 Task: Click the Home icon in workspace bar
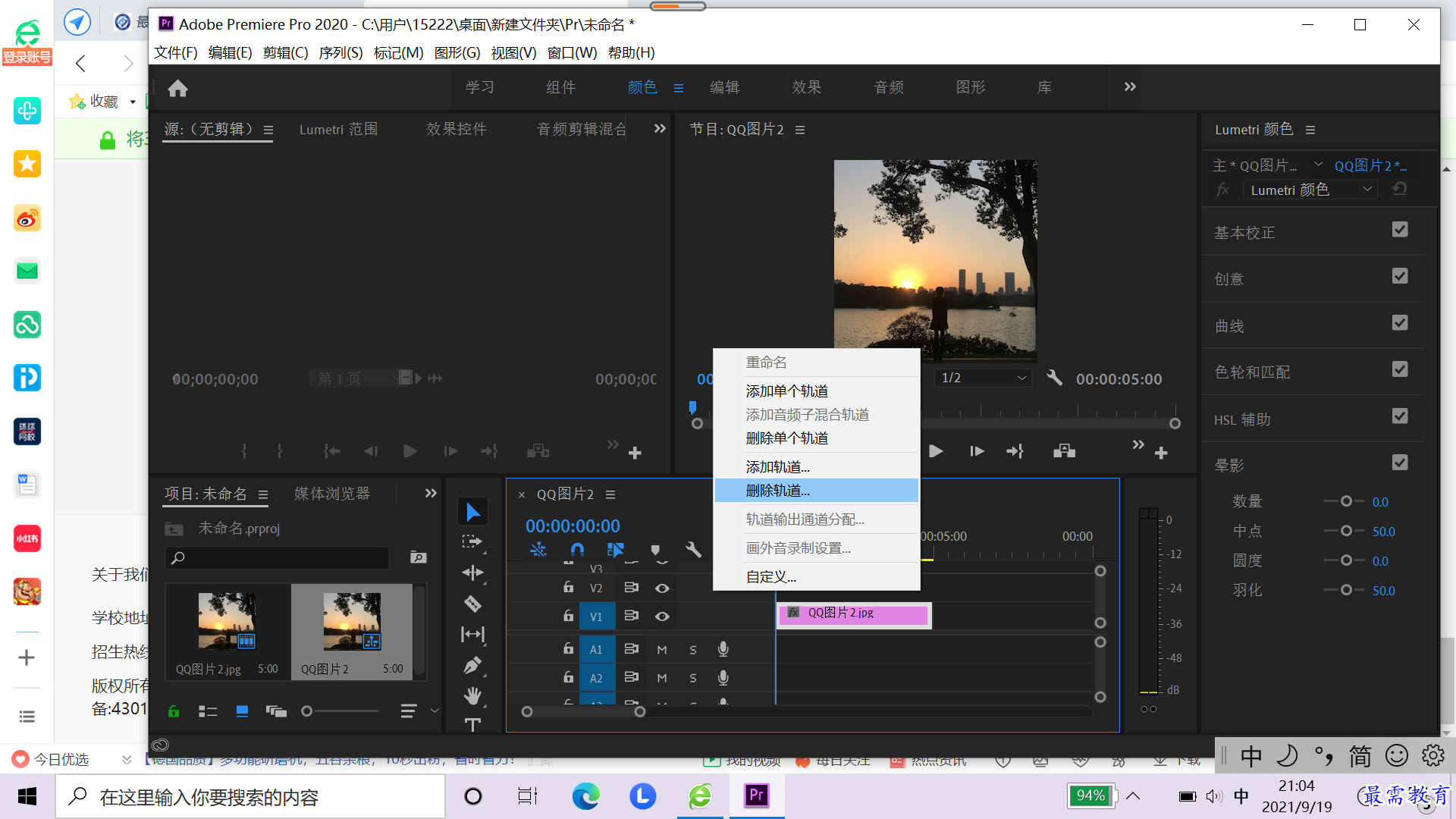[x=177, y=89]
